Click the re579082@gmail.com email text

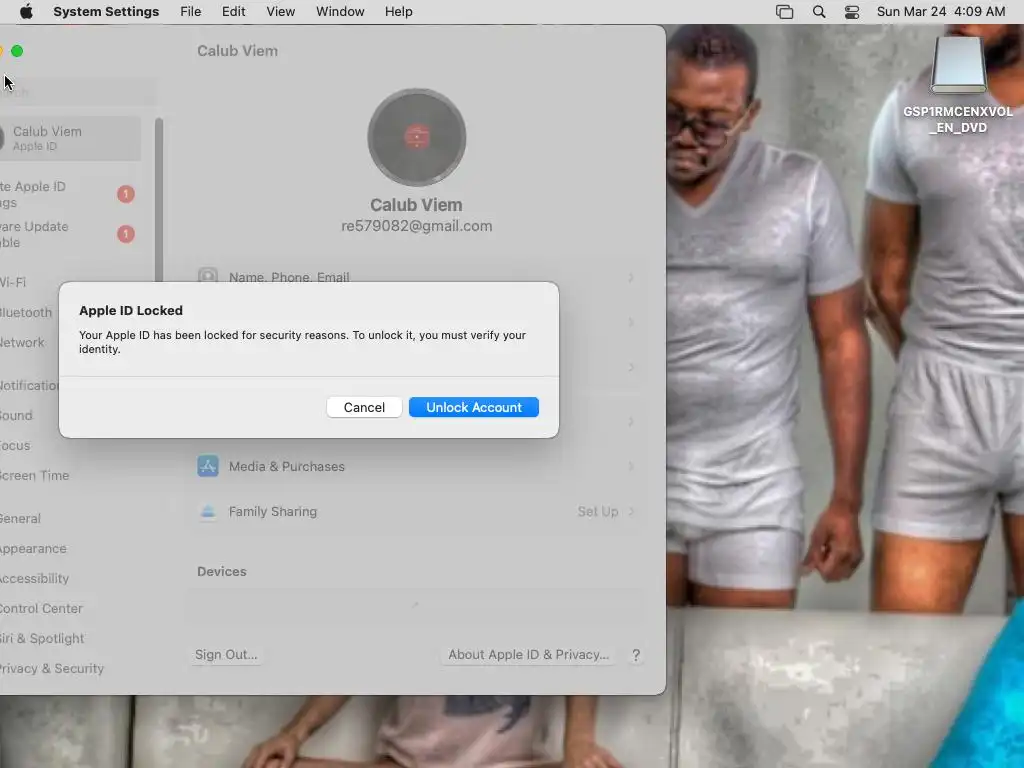point(417,226)
